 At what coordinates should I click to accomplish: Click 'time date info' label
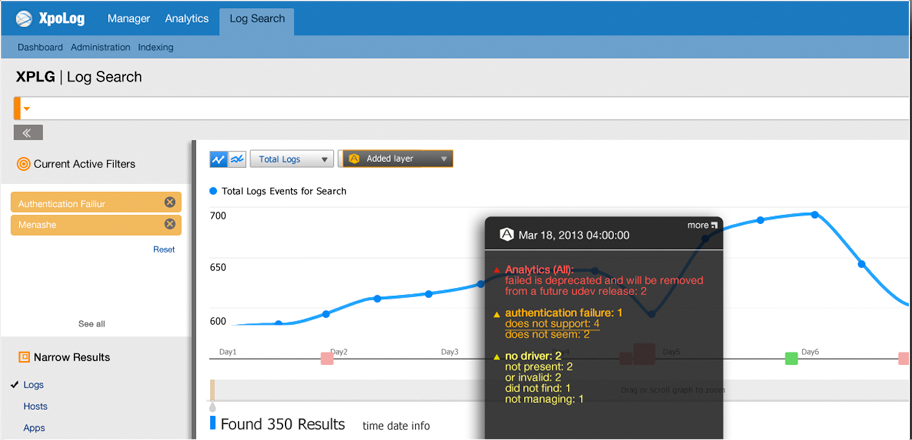click(x=396, y=426)
